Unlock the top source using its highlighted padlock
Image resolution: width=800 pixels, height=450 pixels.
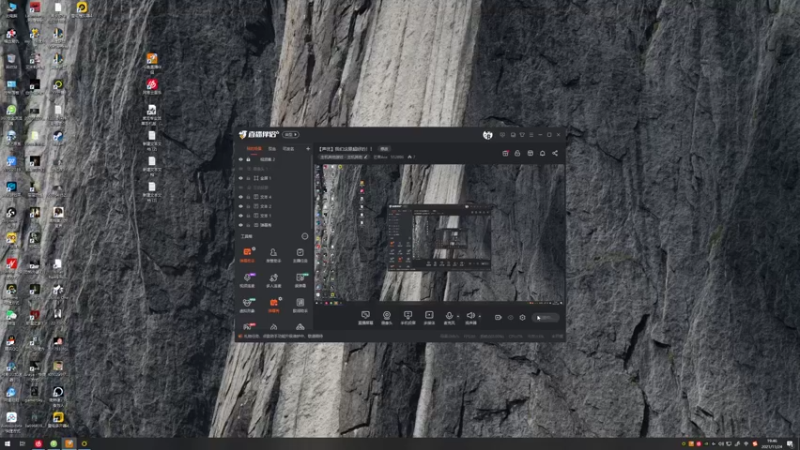(x=248, y=159)
